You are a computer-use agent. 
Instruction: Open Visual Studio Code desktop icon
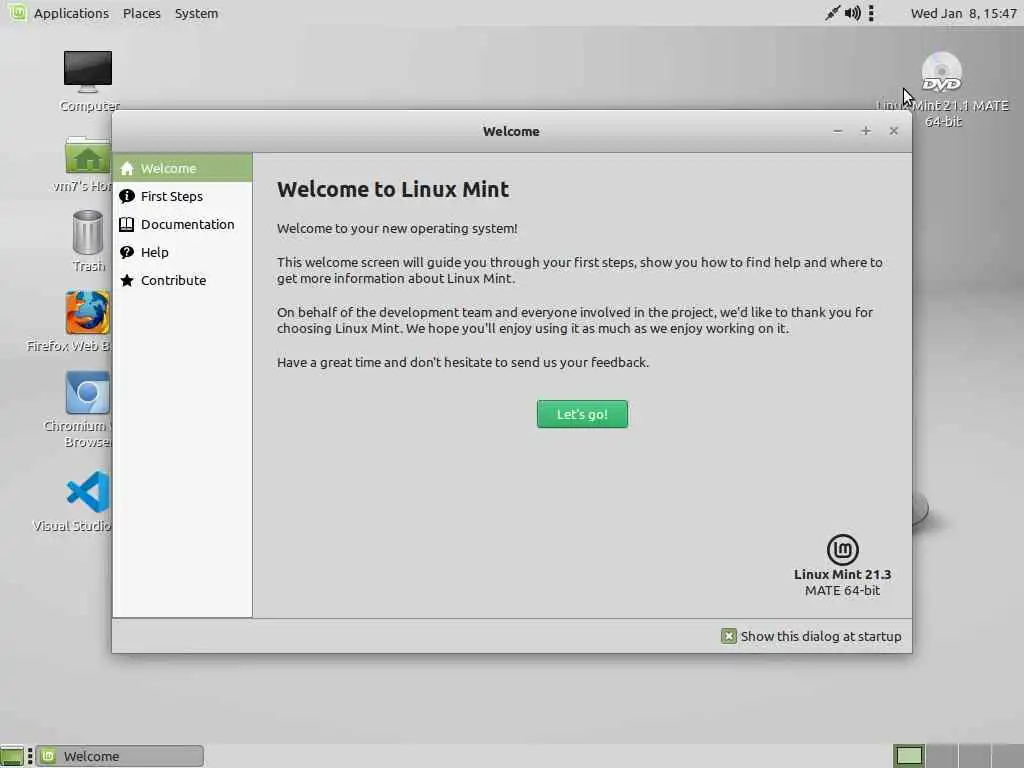point(88,492)
